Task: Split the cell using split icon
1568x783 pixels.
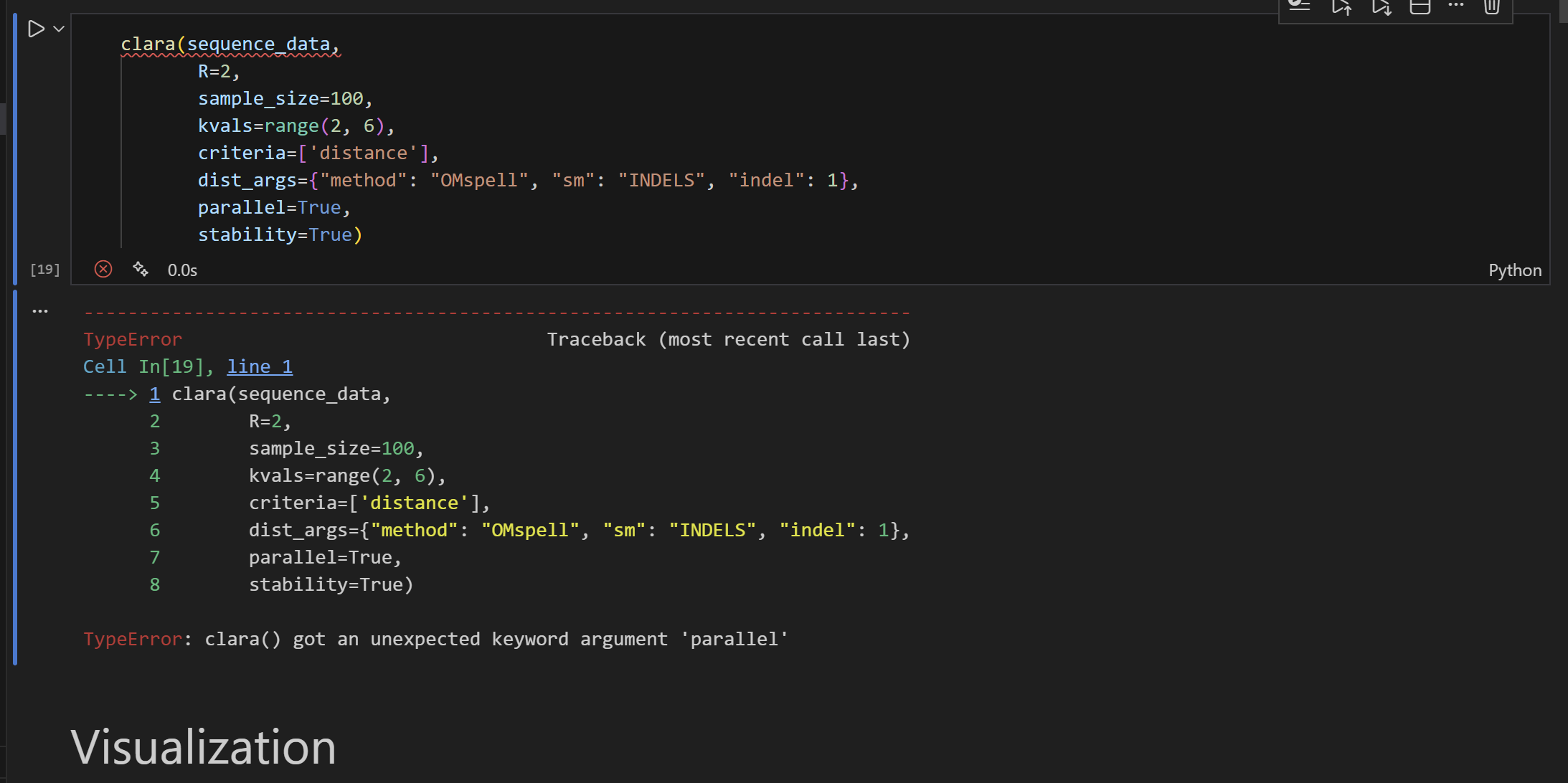Action: tap(1420, 7)
